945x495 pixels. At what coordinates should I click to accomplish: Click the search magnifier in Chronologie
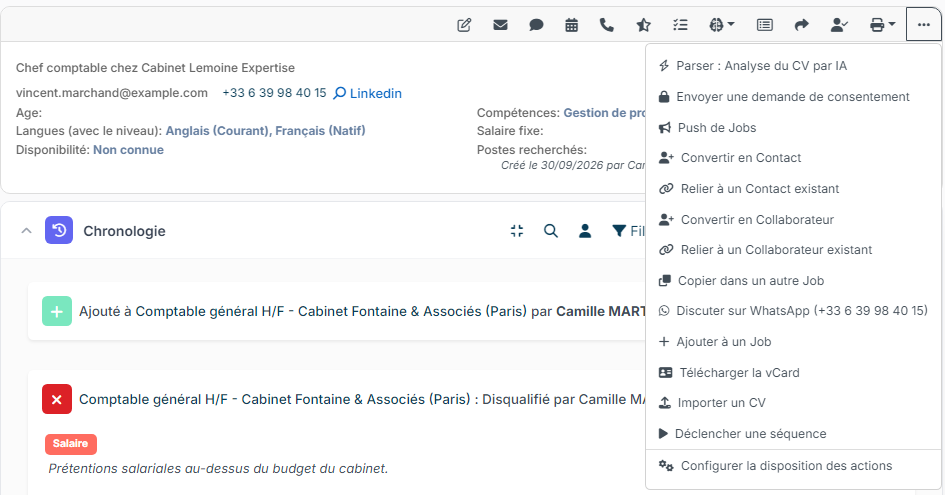coord(551,230)
